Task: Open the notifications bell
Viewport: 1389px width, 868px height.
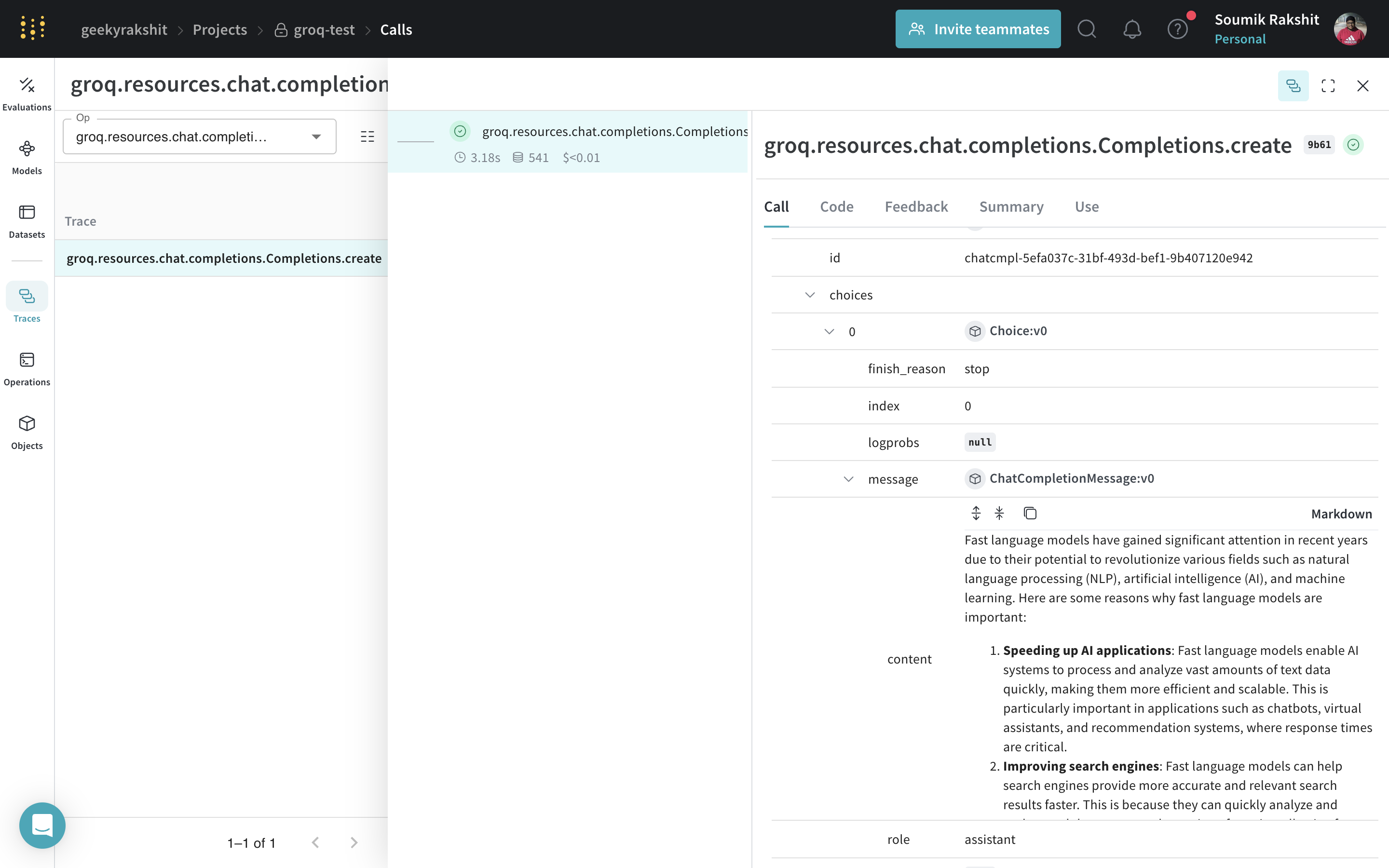Action: 1131,29
